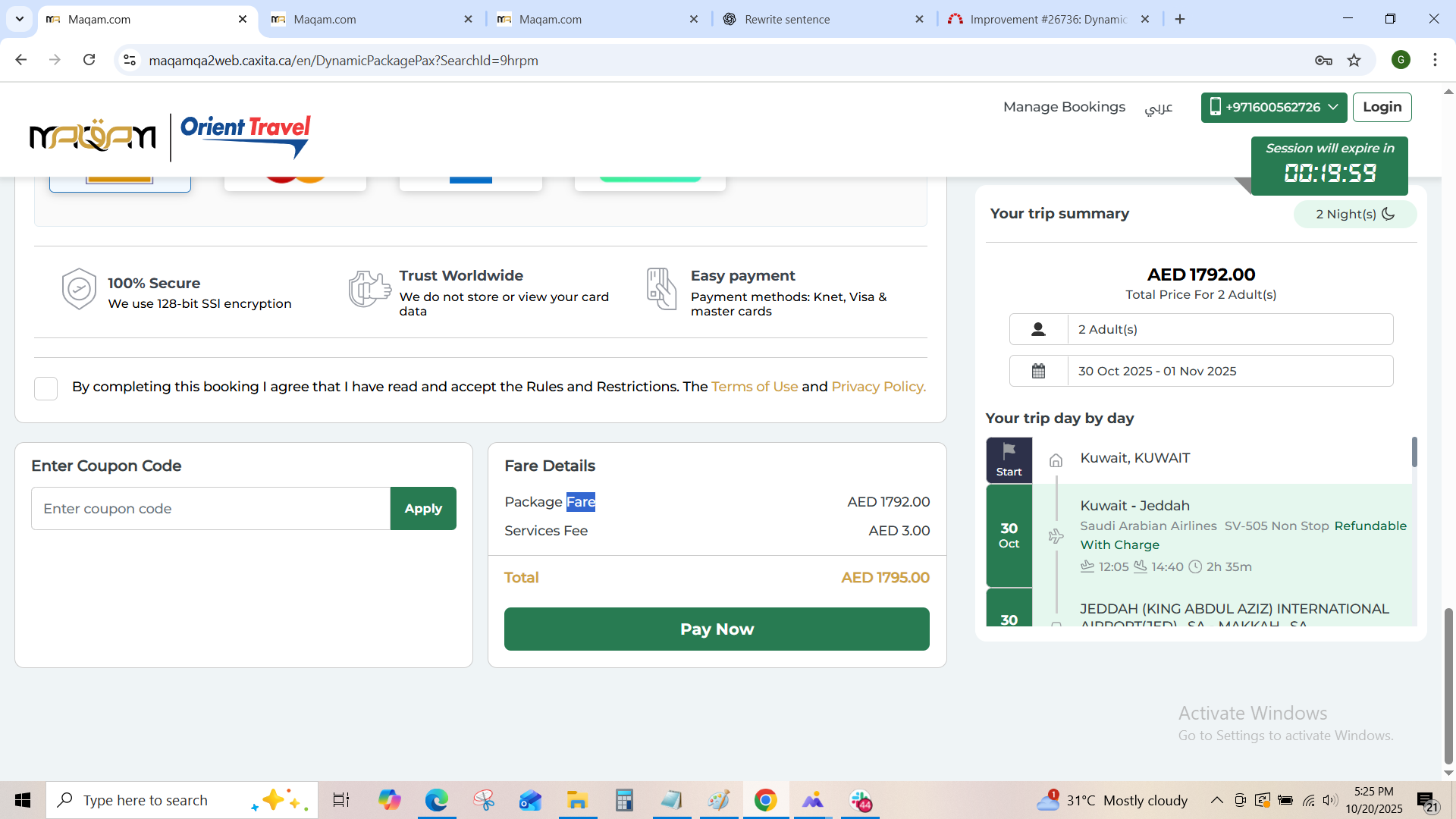Click the password key icon in address bar
Screen dimensions: 1456x819
(x=1323, y=61)
